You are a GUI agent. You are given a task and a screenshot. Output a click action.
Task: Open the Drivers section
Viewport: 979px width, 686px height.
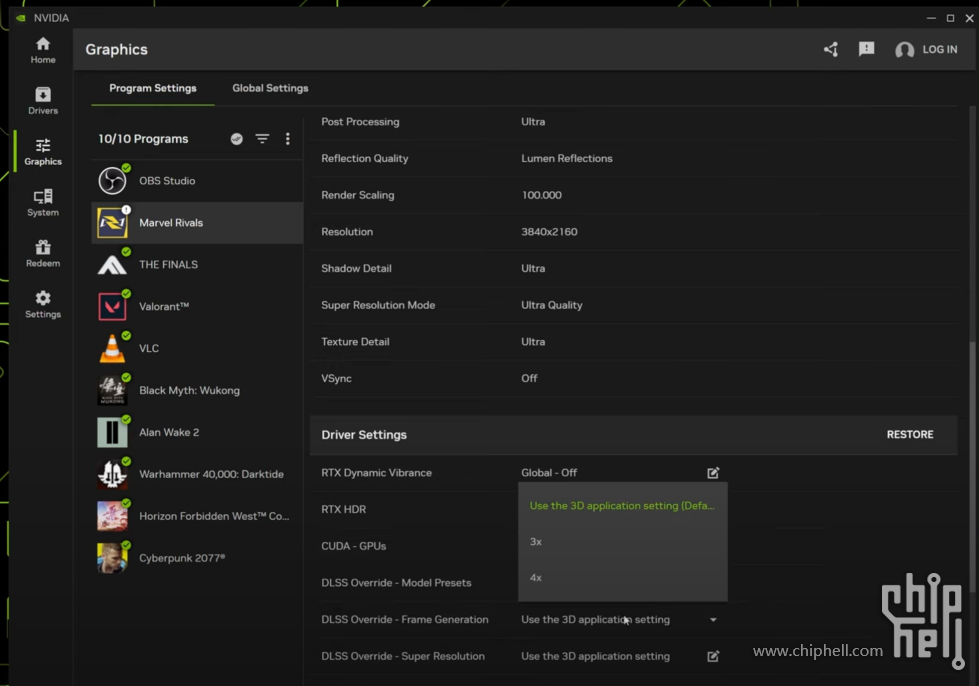[42, 101]
